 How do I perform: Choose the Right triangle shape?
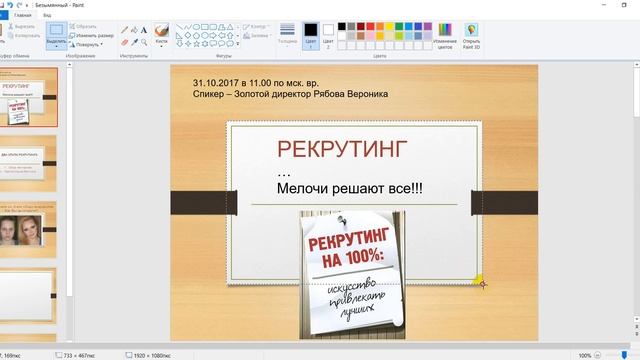click(179, 36)
